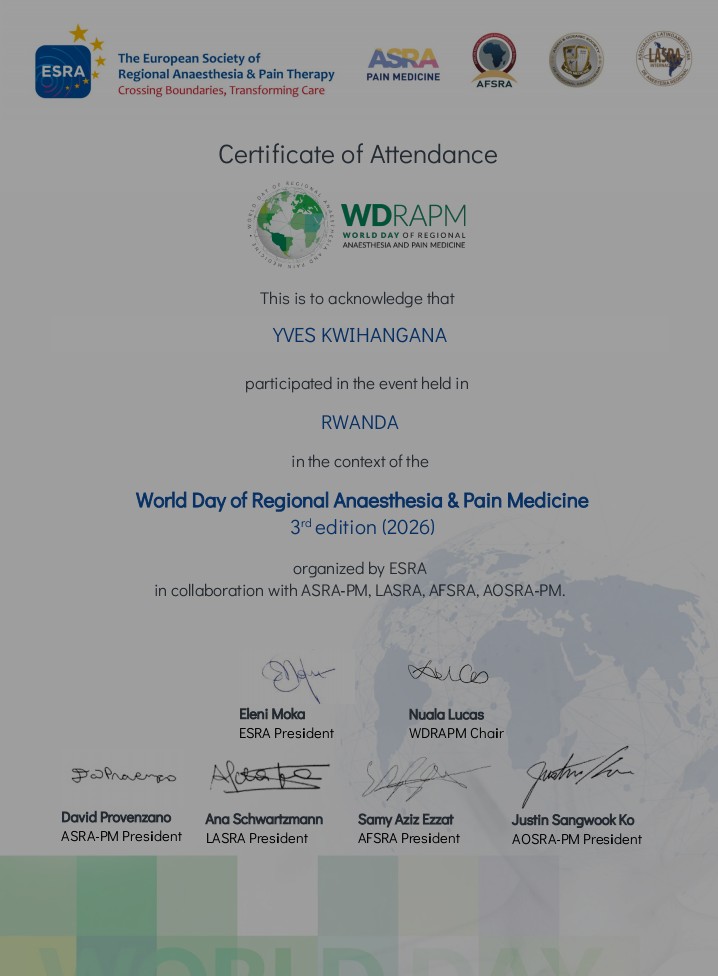Click 'in collaboration with ASRA-PM, LASRA' line
This screenshot has width=718, height=976.
[360, 591]
